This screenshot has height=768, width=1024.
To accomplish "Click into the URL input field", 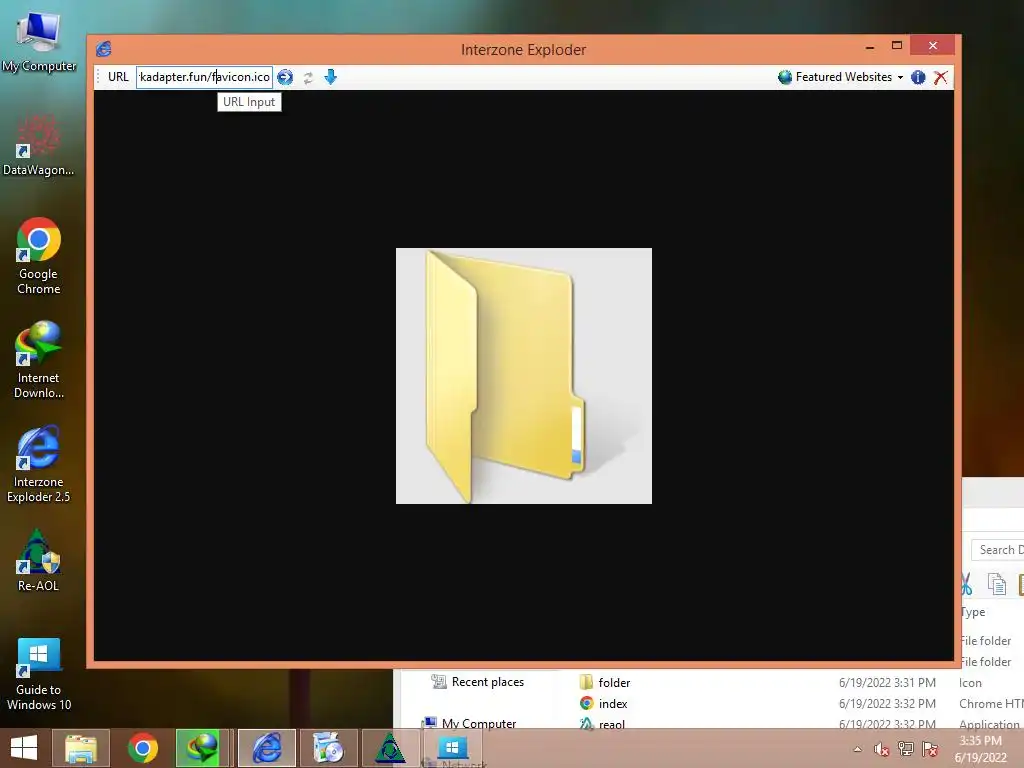I will 204,77.
